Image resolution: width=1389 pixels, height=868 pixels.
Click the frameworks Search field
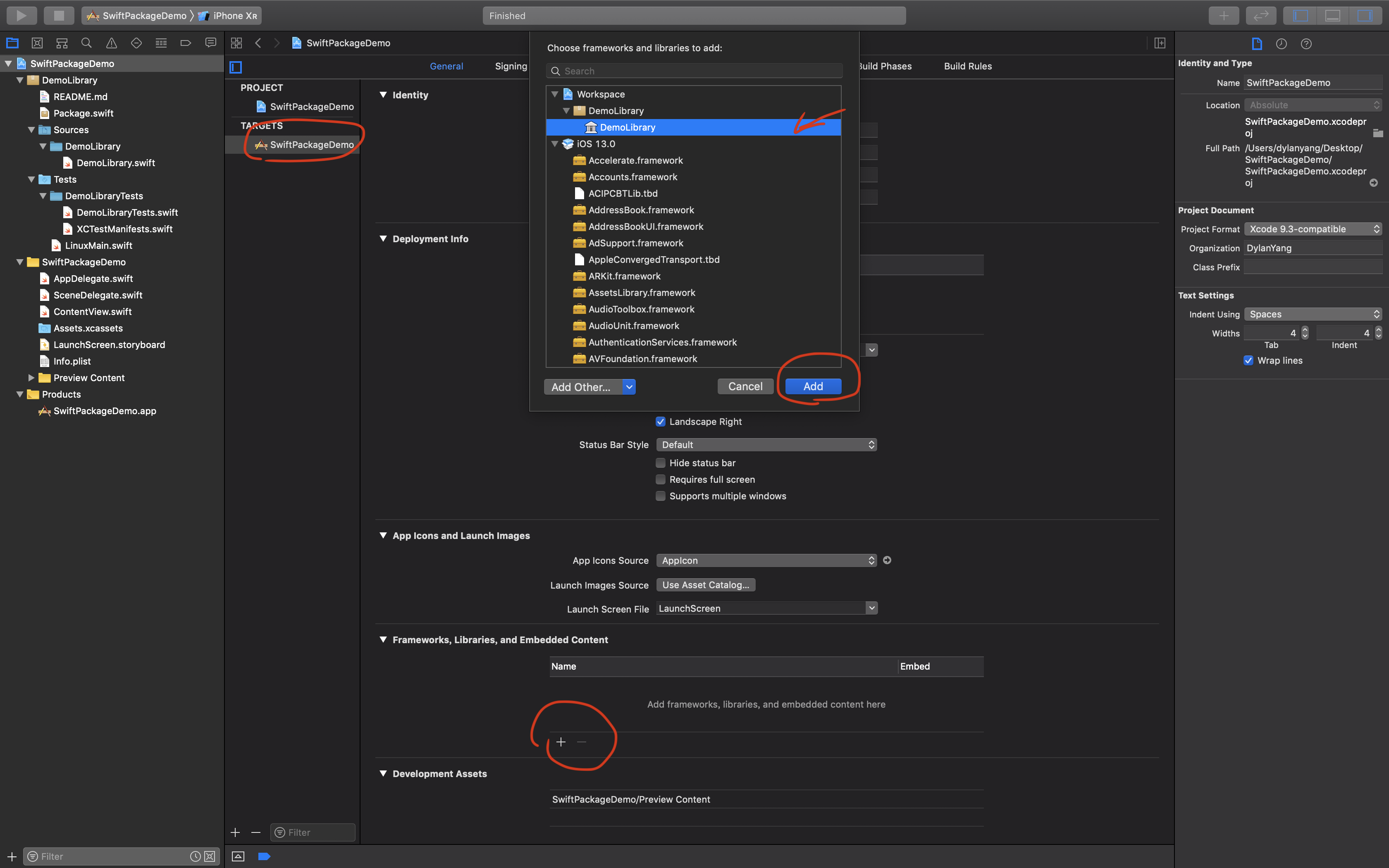coord(694,71)
